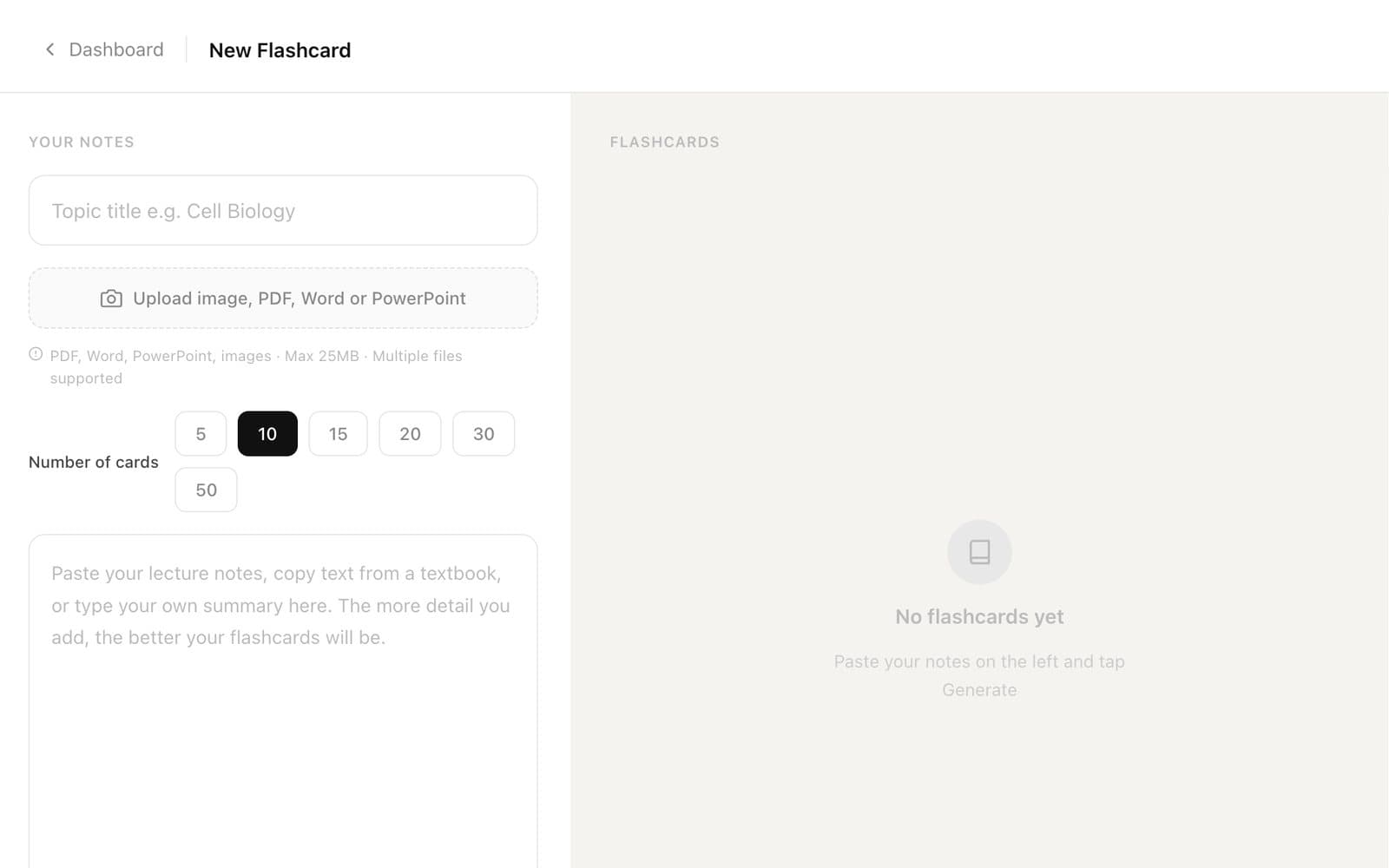
Task: Click the camera icon in the upload area
Action: [x=111, y=299]
